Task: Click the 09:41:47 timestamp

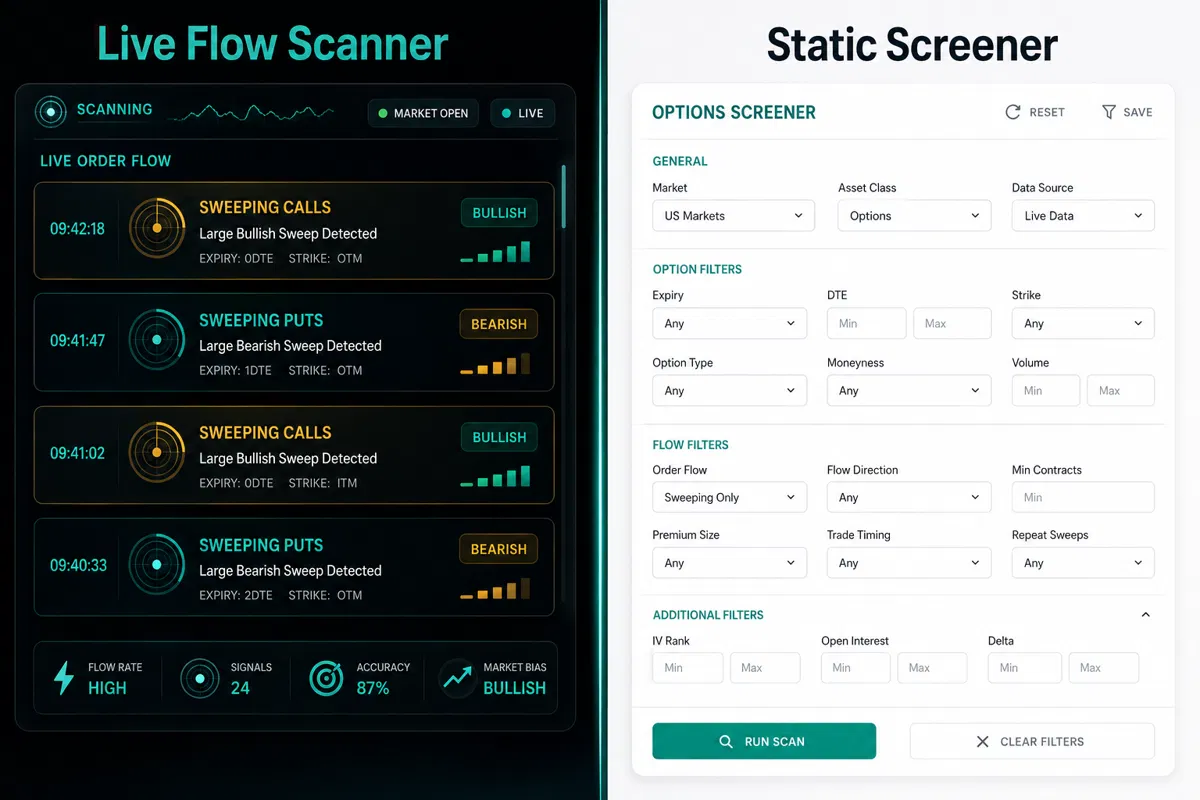Action: 77,341
